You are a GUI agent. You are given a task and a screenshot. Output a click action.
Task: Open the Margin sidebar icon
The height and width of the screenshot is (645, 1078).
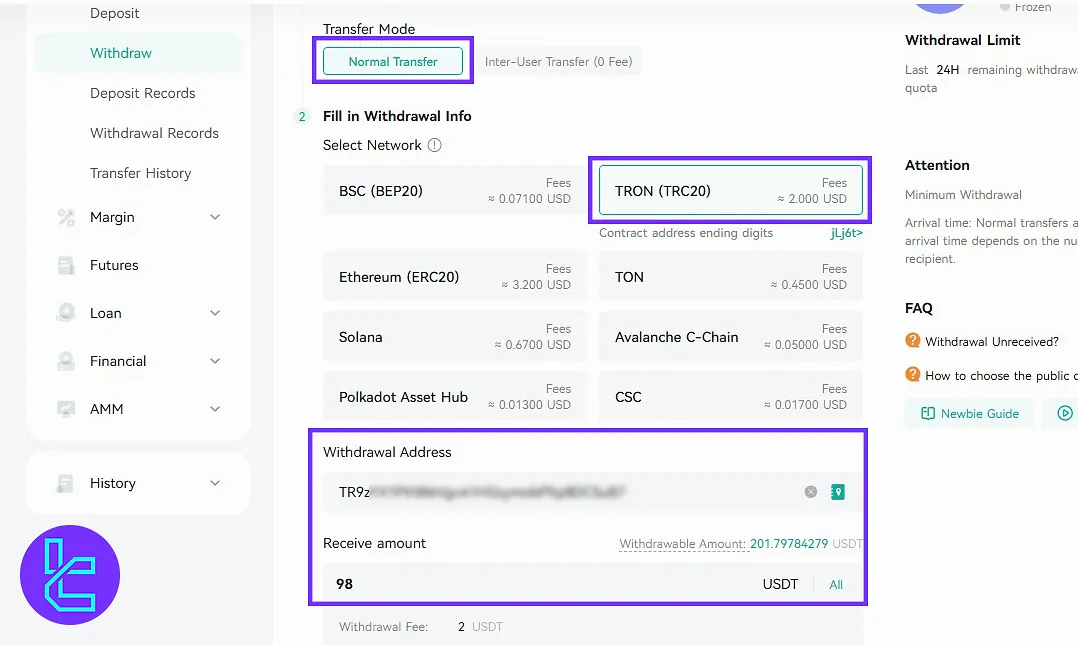click(x=66, y=218)
